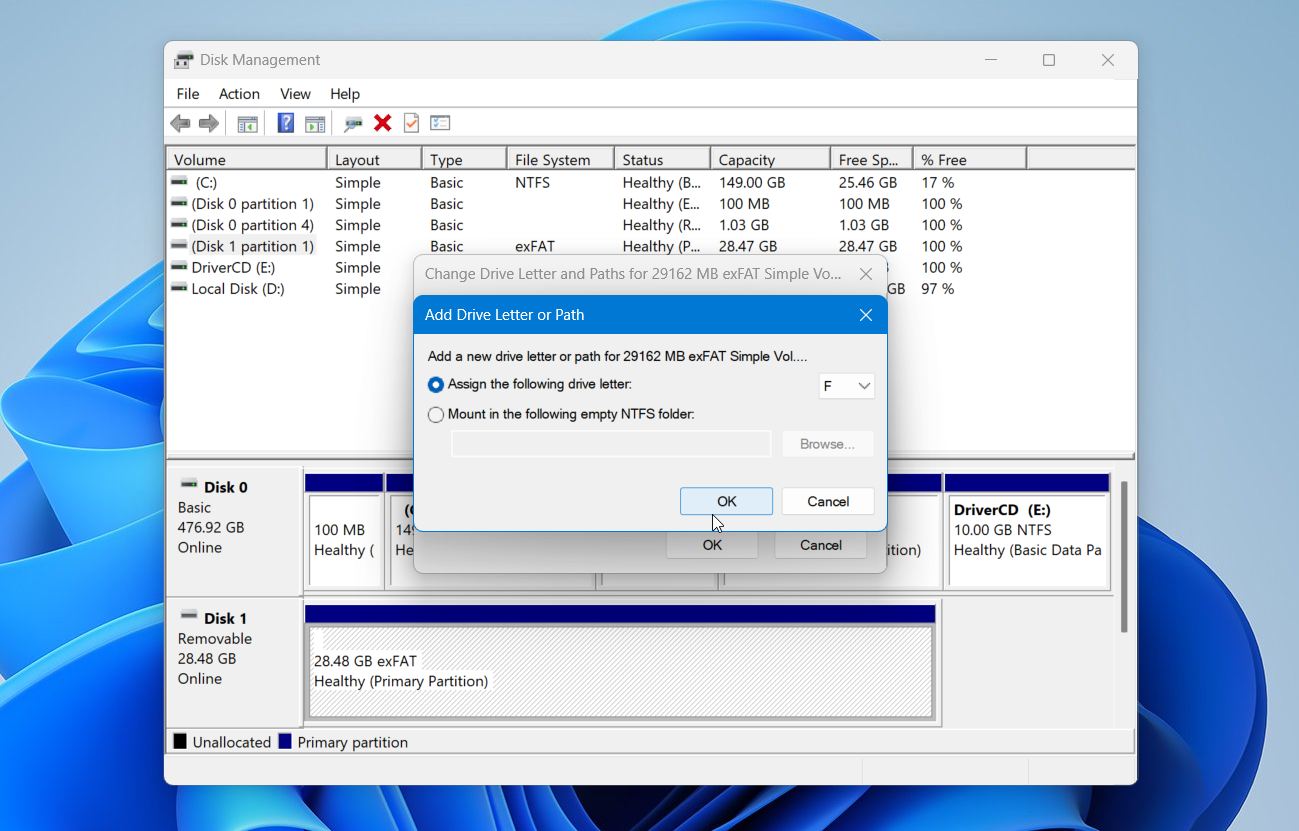The image size is (1299, 831).
Task: Click the drive icon next to (C:)
Action: 179,182
